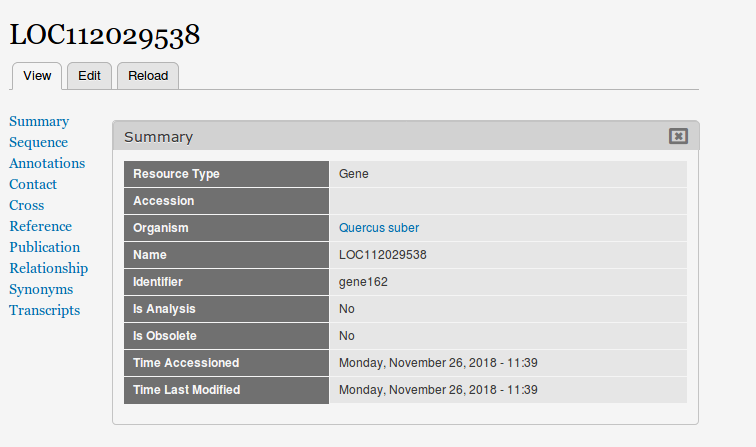Show the Synonyms section

(x=41, y=289)
